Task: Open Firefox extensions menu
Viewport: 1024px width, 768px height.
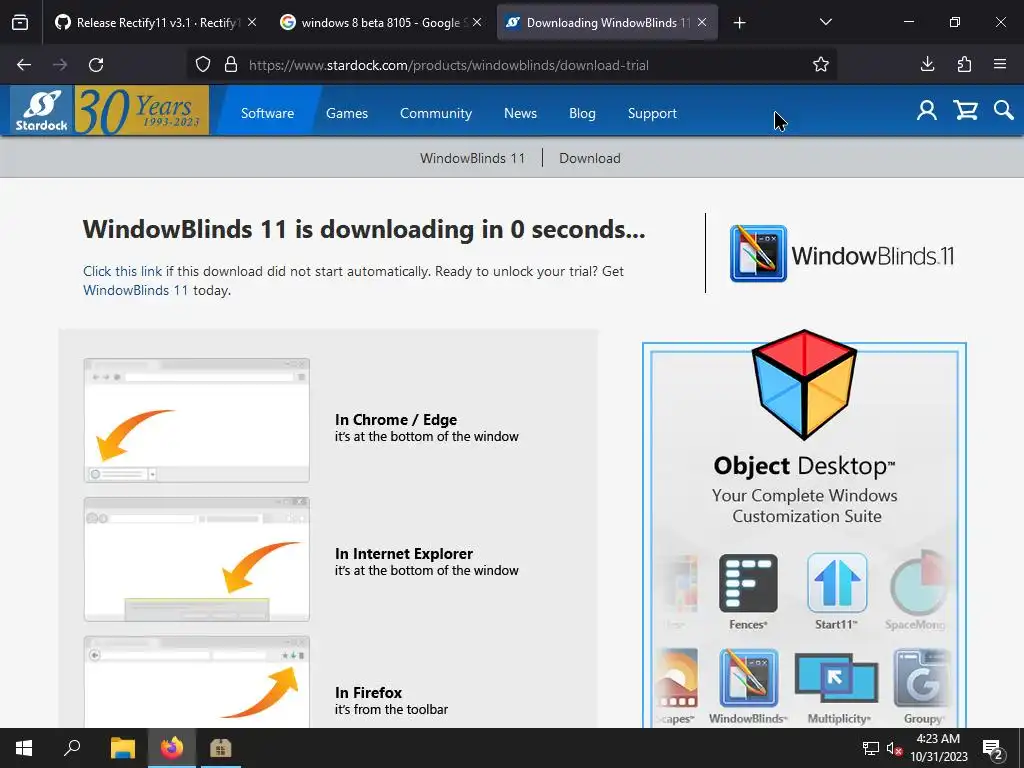Action: click(964, 64)
